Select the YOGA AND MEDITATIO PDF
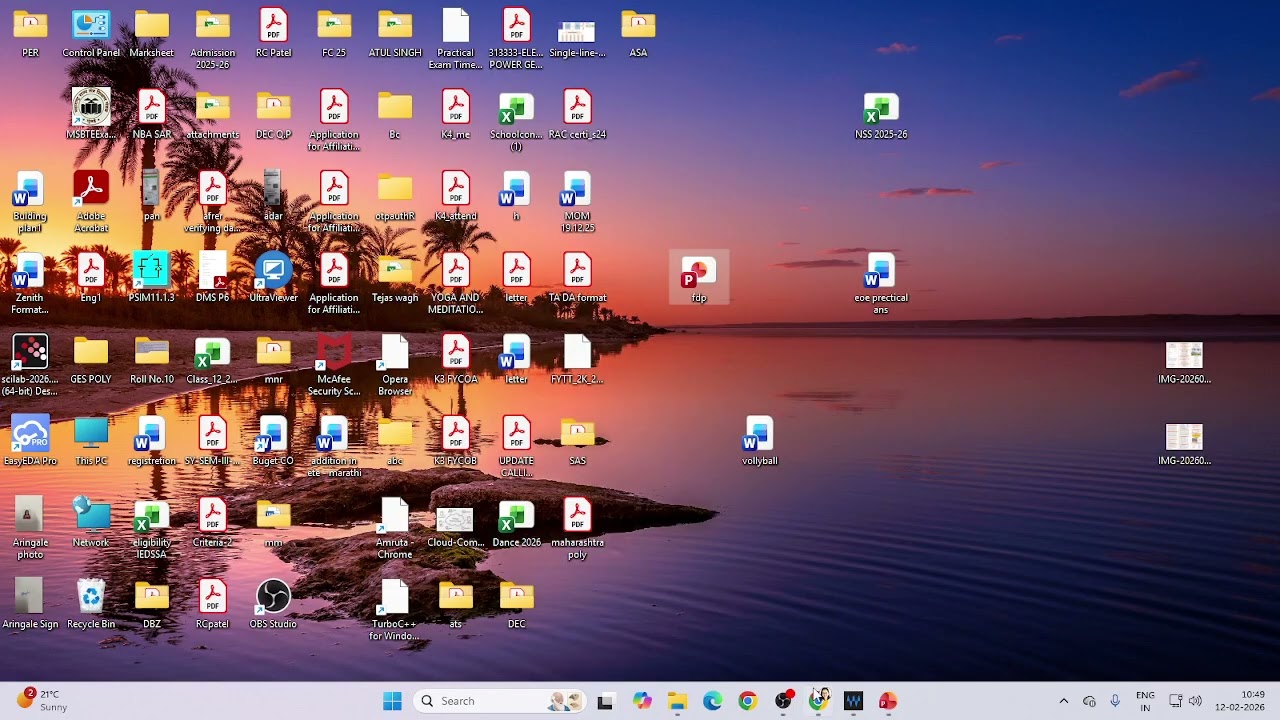This screenshot has height=720, width=1280. [455, 284]
